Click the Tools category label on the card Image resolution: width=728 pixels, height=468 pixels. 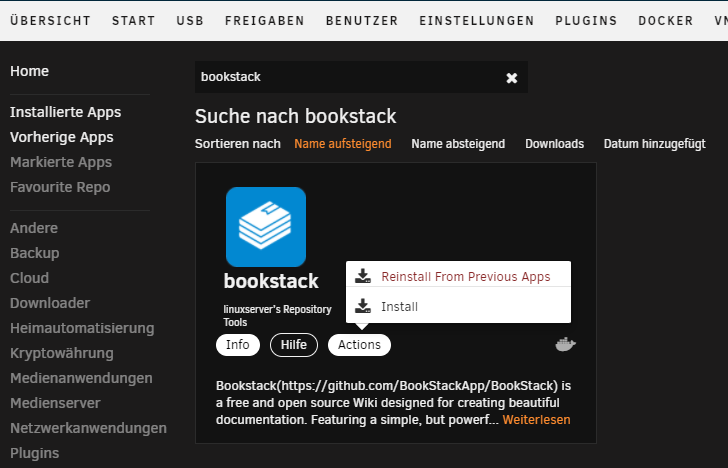point(235,322)
